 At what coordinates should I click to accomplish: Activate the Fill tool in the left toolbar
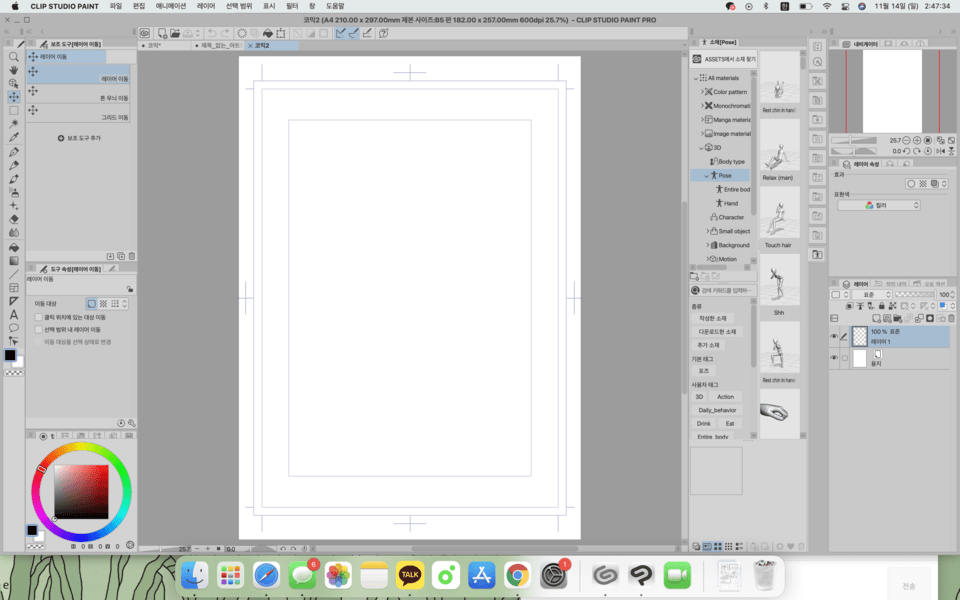click(14, 246)
